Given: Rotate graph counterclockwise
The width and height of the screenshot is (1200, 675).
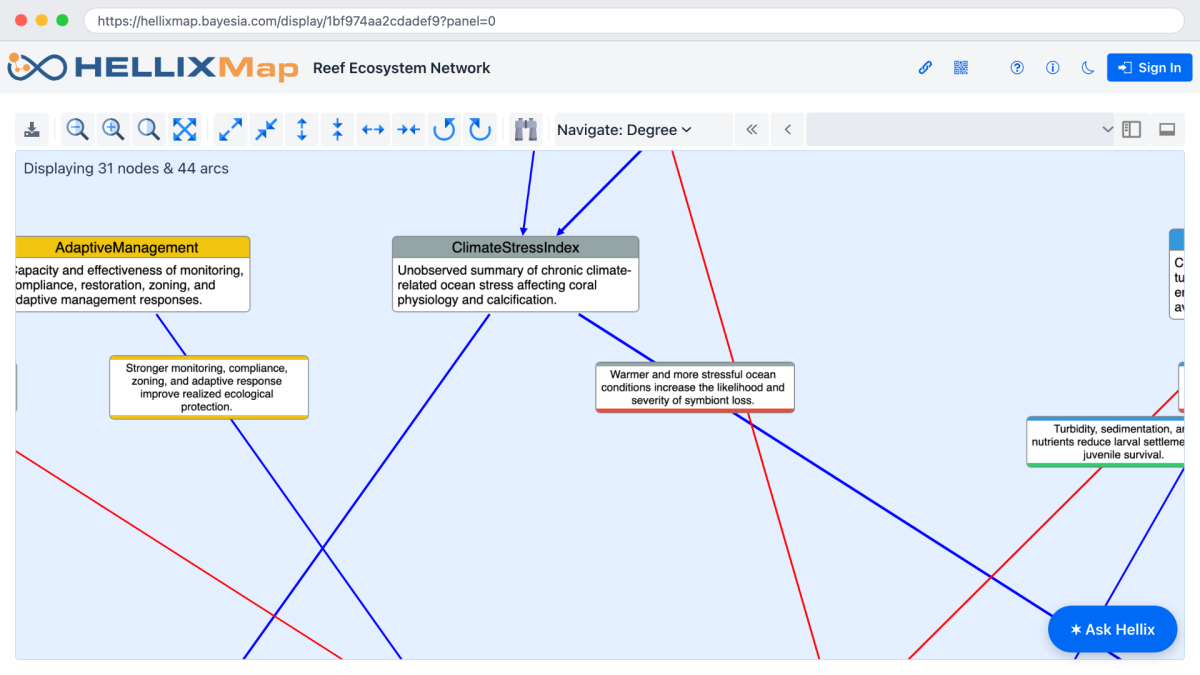Looking at the screenshot, I should pos(444,129).
